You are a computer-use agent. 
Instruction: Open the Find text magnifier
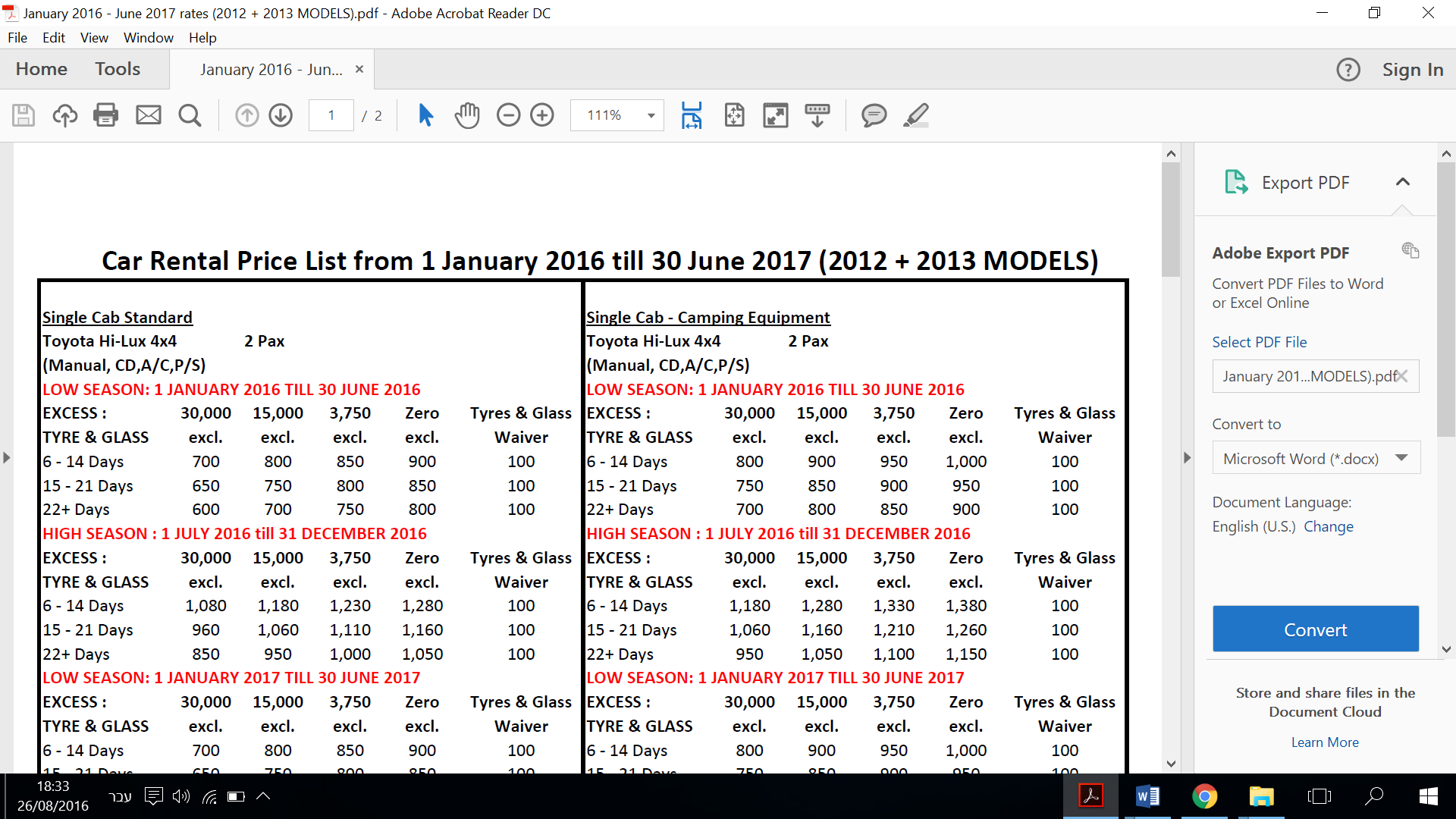click(190, 115)
